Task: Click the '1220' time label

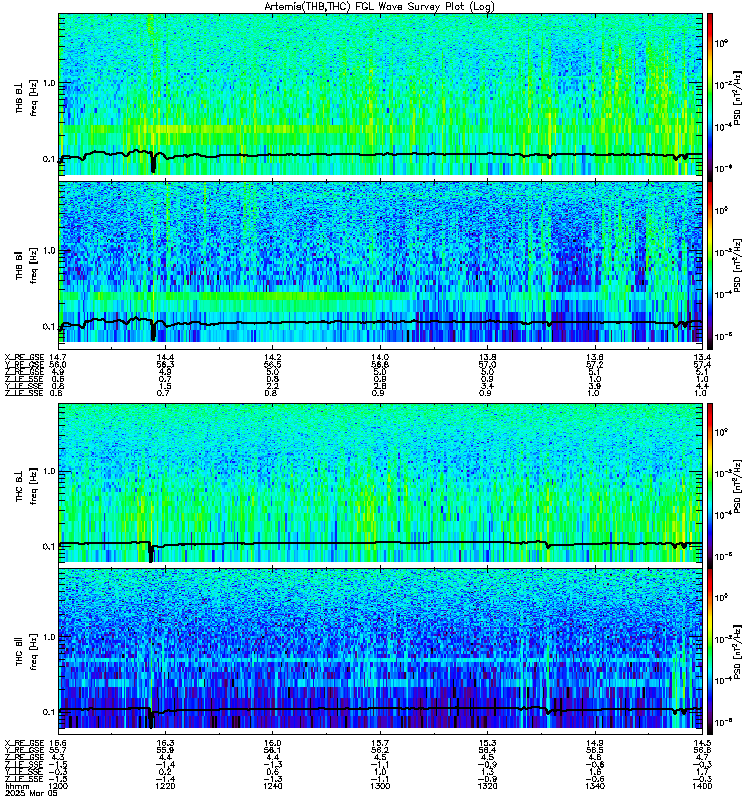Action: pos(165,786)
